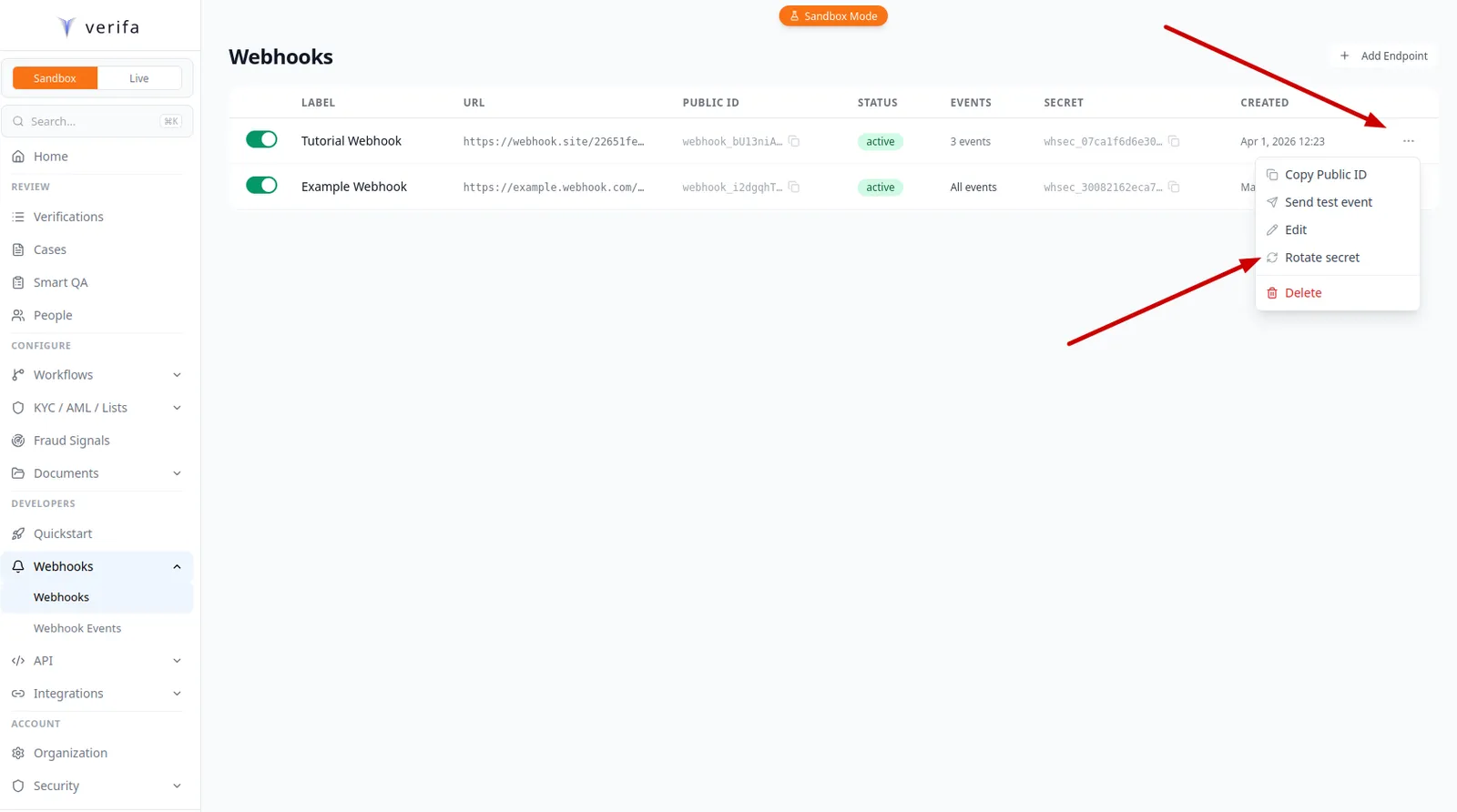Copy the Tutorial Webhook public ID icon
This screenshot has height=812, width=1457.
coord(794,141)
